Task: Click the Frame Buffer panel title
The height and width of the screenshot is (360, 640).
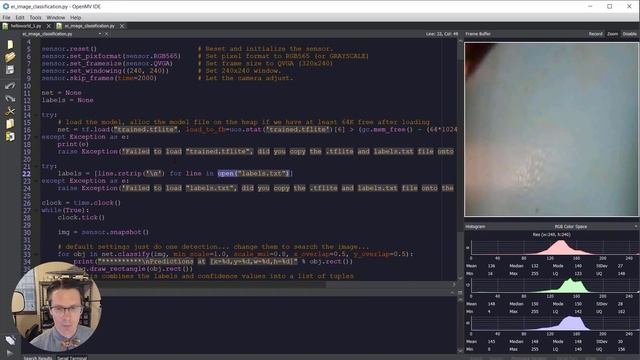Action: tap(478, 34)
